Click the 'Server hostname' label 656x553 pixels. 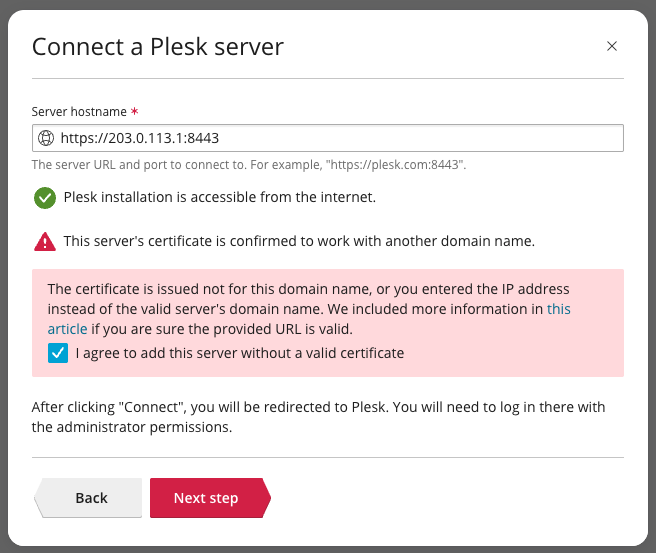click(x=79, y=112)
